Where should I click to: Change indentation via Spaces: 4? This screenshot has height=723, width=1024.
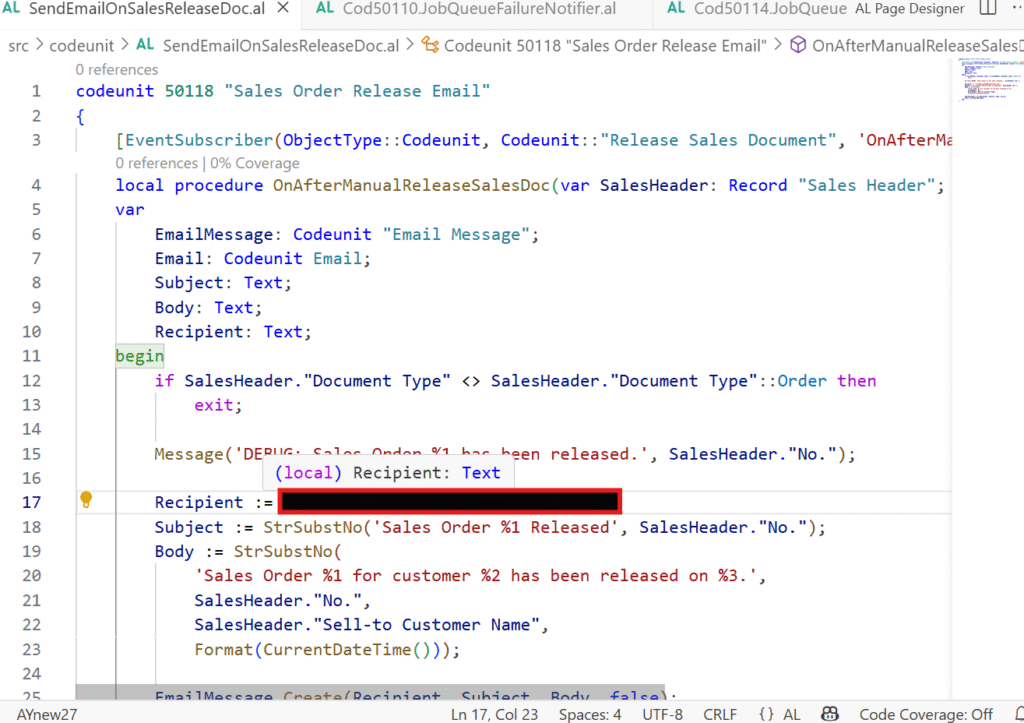click(x=590, y=714)
